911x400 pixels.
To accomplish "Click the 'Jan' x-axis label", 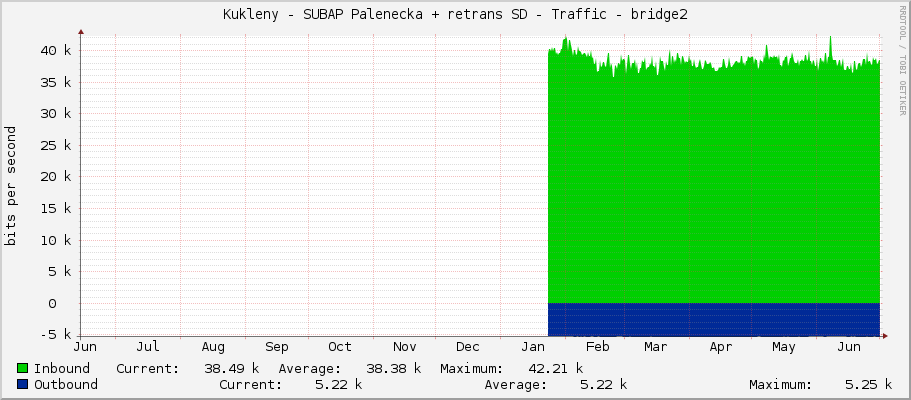I will point(533,347).
